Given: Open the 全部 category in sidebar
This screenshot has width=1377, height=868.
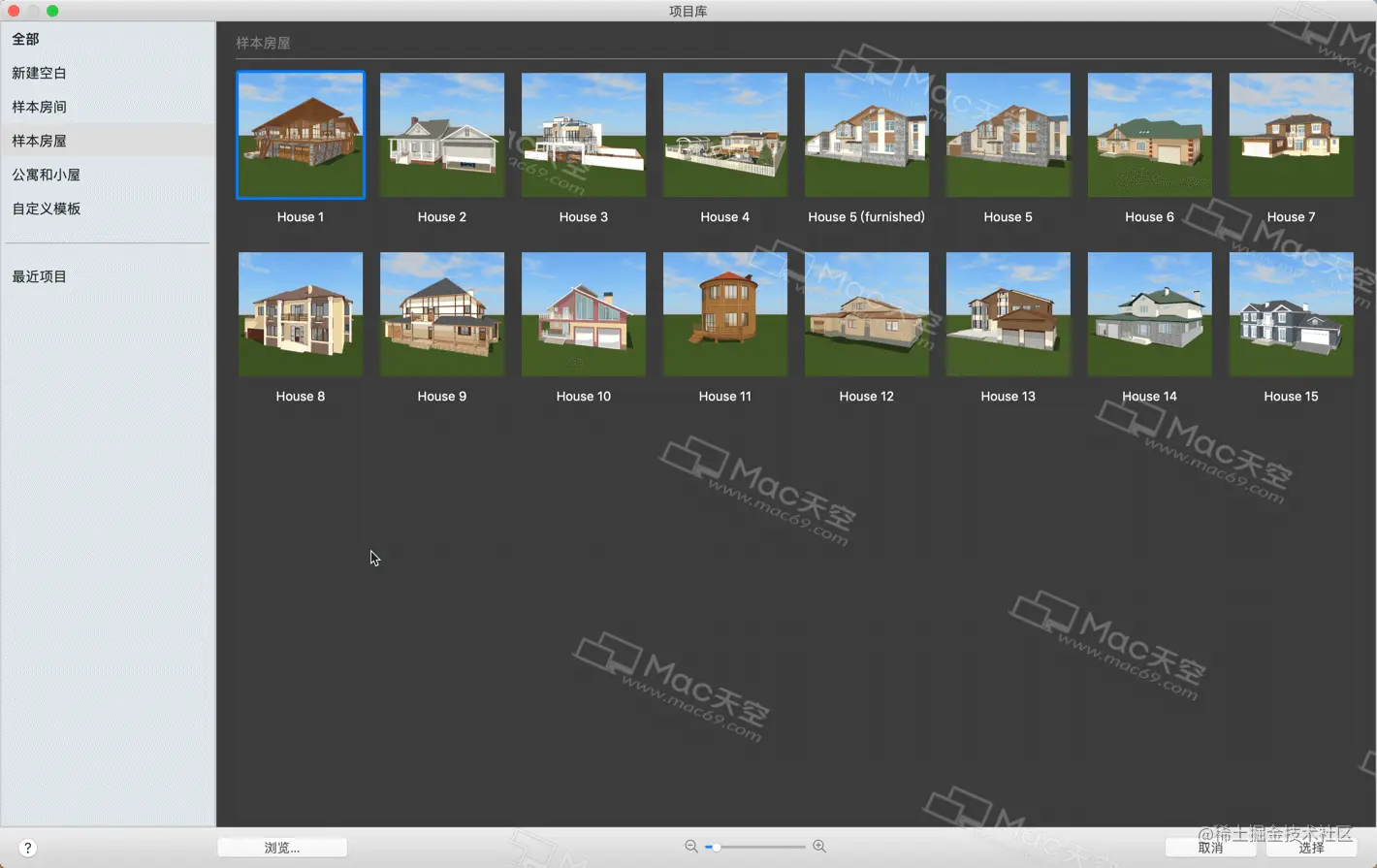Looking at the screenshot, I should [x=108, y=39].
